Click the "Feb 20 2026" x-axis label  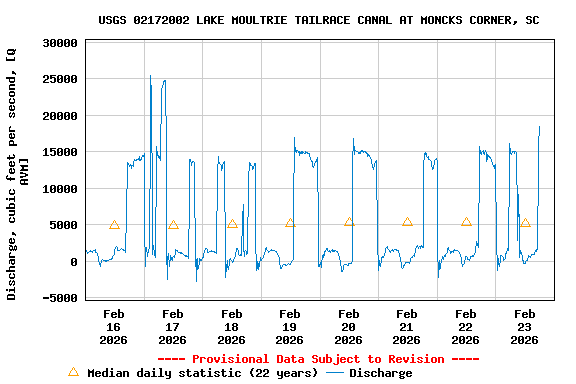(348, 327)
